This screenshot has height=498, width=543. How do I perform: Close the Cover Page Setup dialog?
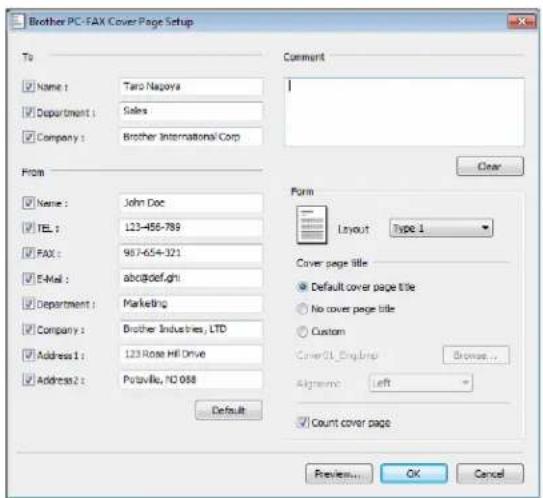coord(522,22)
